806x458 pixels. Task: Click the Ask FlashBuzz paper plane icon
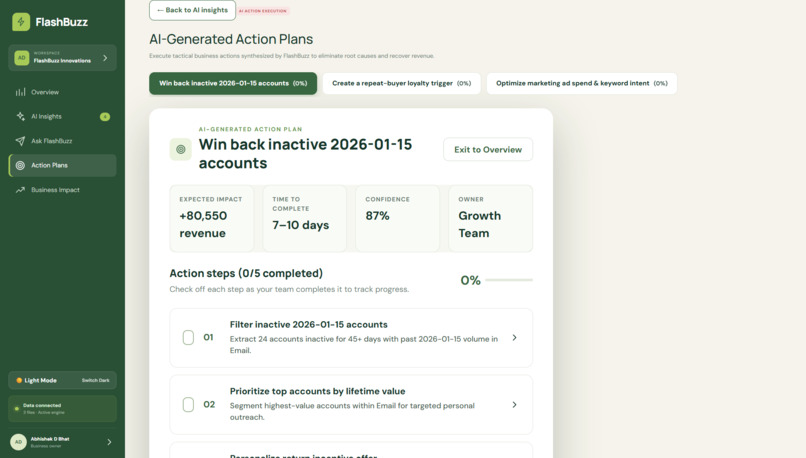20,141
